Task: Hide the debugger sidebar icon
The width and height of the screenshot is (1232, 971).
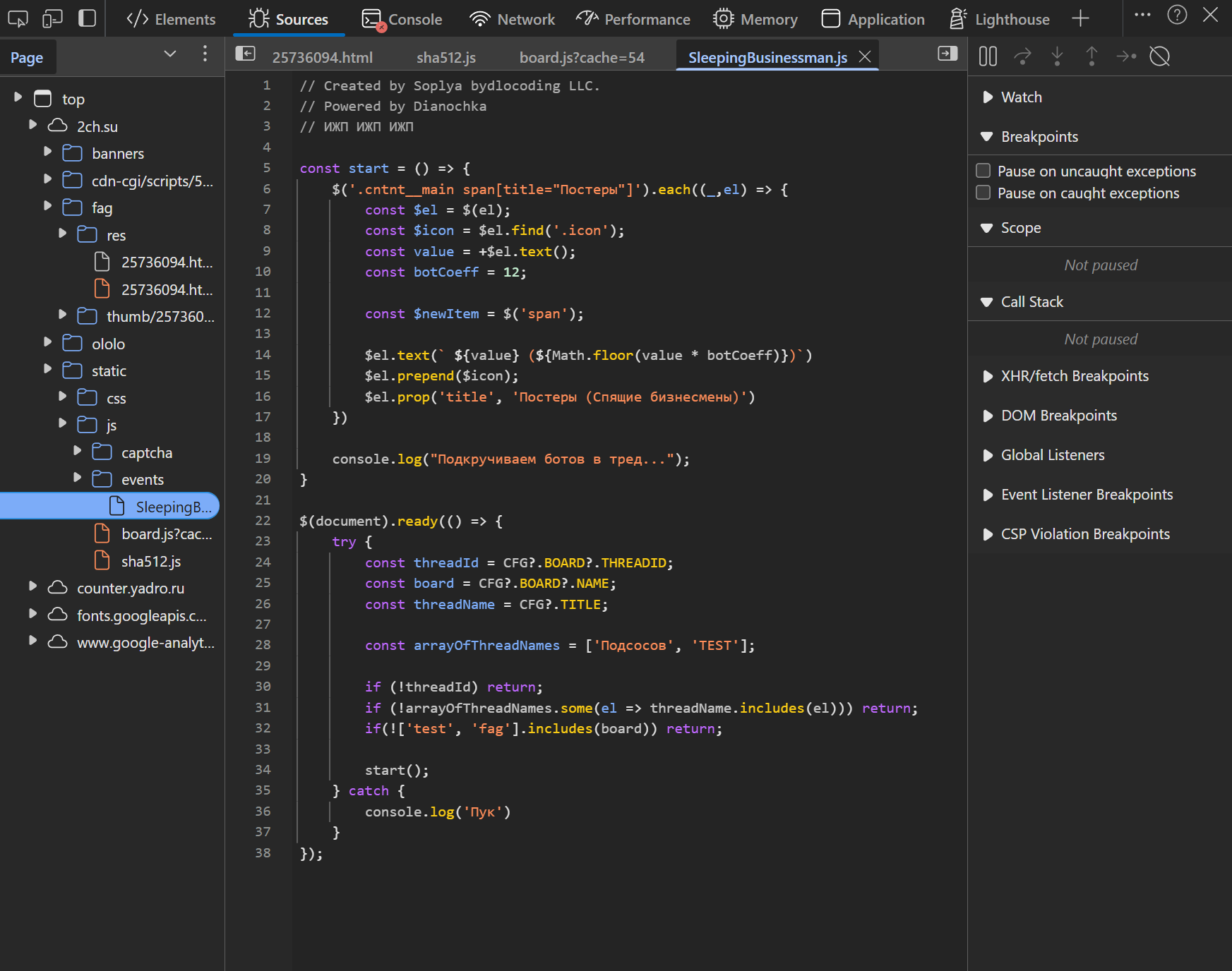Action: (x=947, y=54)
